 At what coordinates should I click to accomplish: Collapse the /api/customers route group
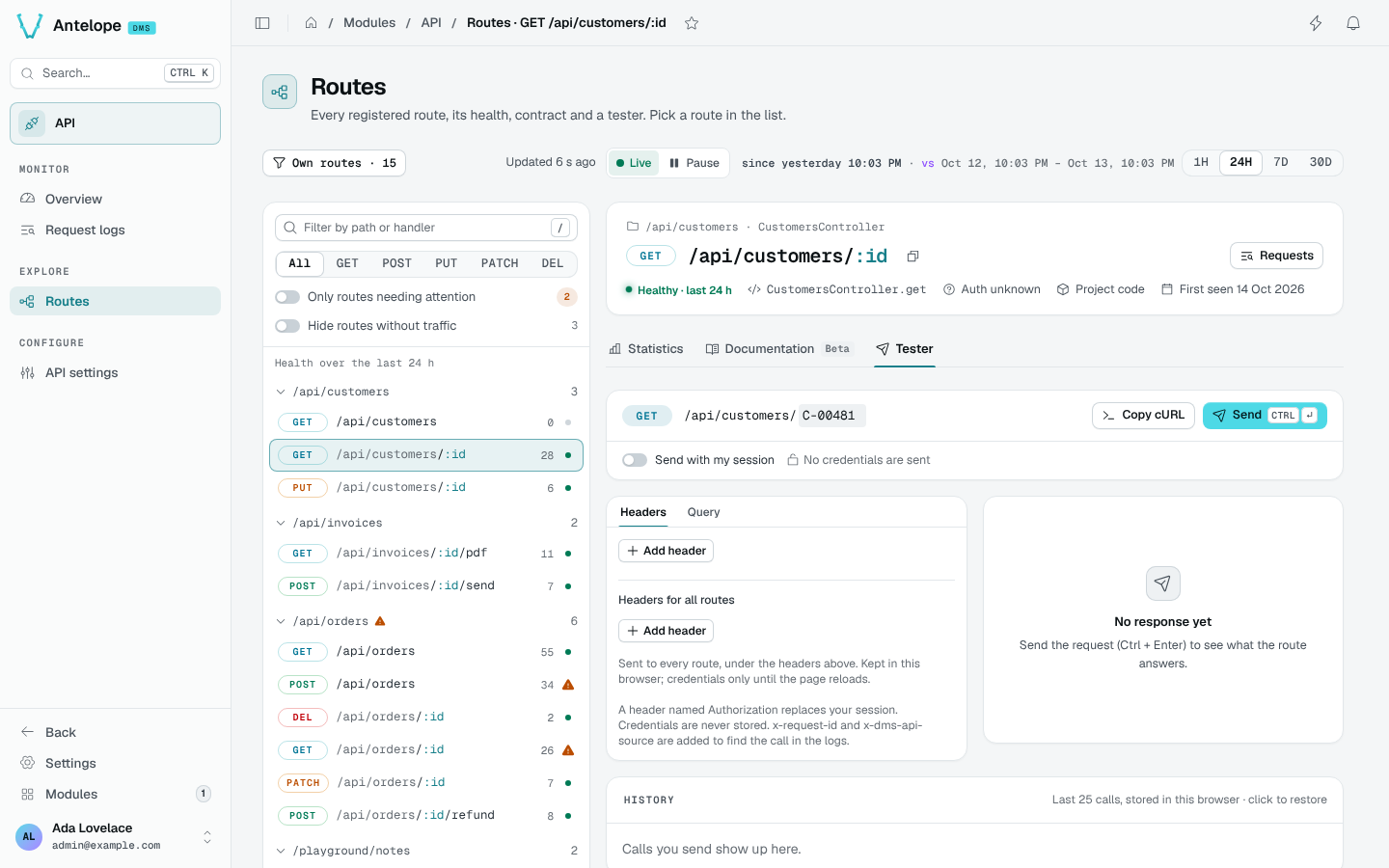coord(426,392)
